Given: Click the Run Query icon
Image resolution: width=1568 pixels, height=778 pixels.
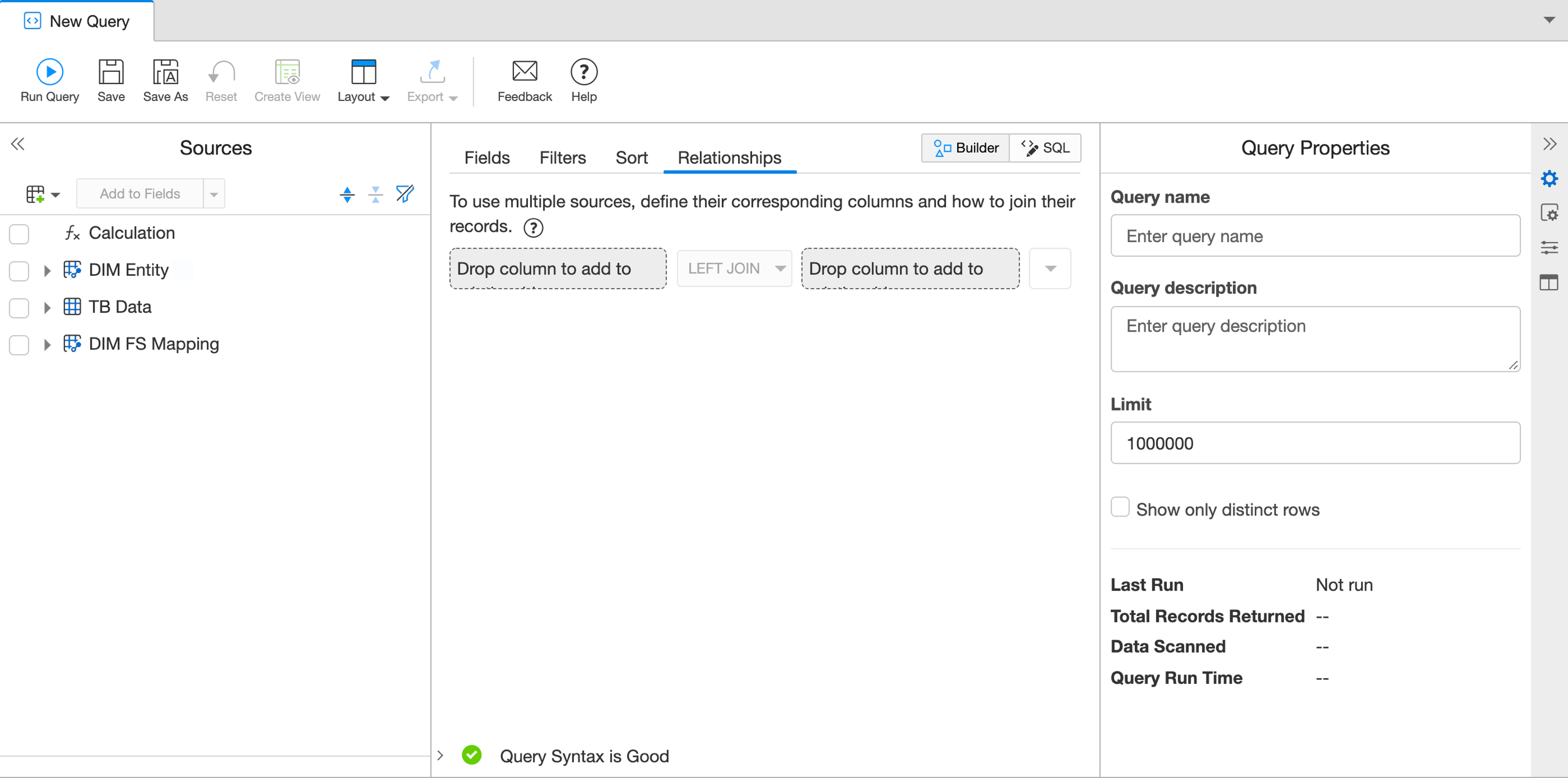Looking at the screenshot, I should coord(49,71).
